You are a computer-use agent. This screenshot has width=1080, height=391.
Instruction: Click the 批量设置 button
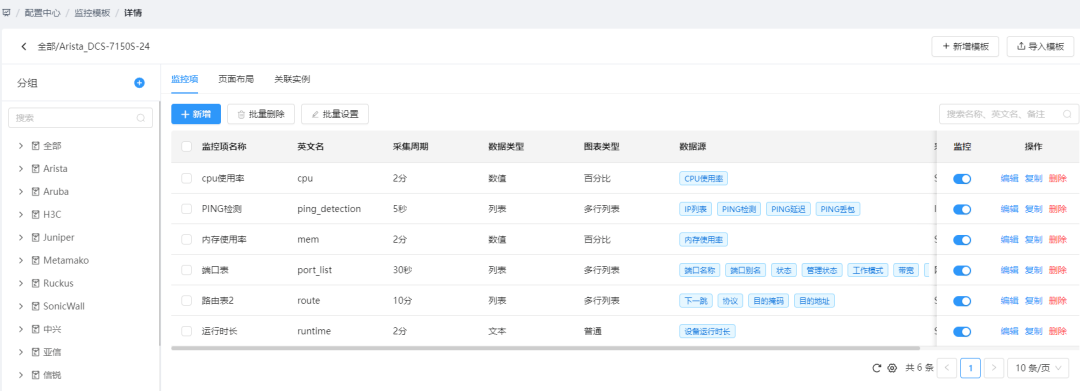(335, 114)
